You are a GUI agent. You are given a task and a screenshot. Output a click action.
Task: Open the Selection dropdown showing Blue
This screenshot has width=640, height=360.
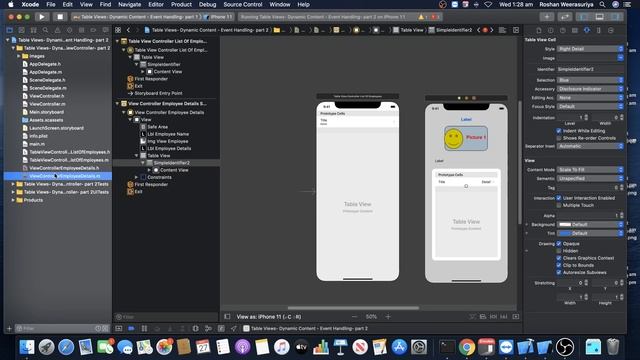tap(590, 80)
